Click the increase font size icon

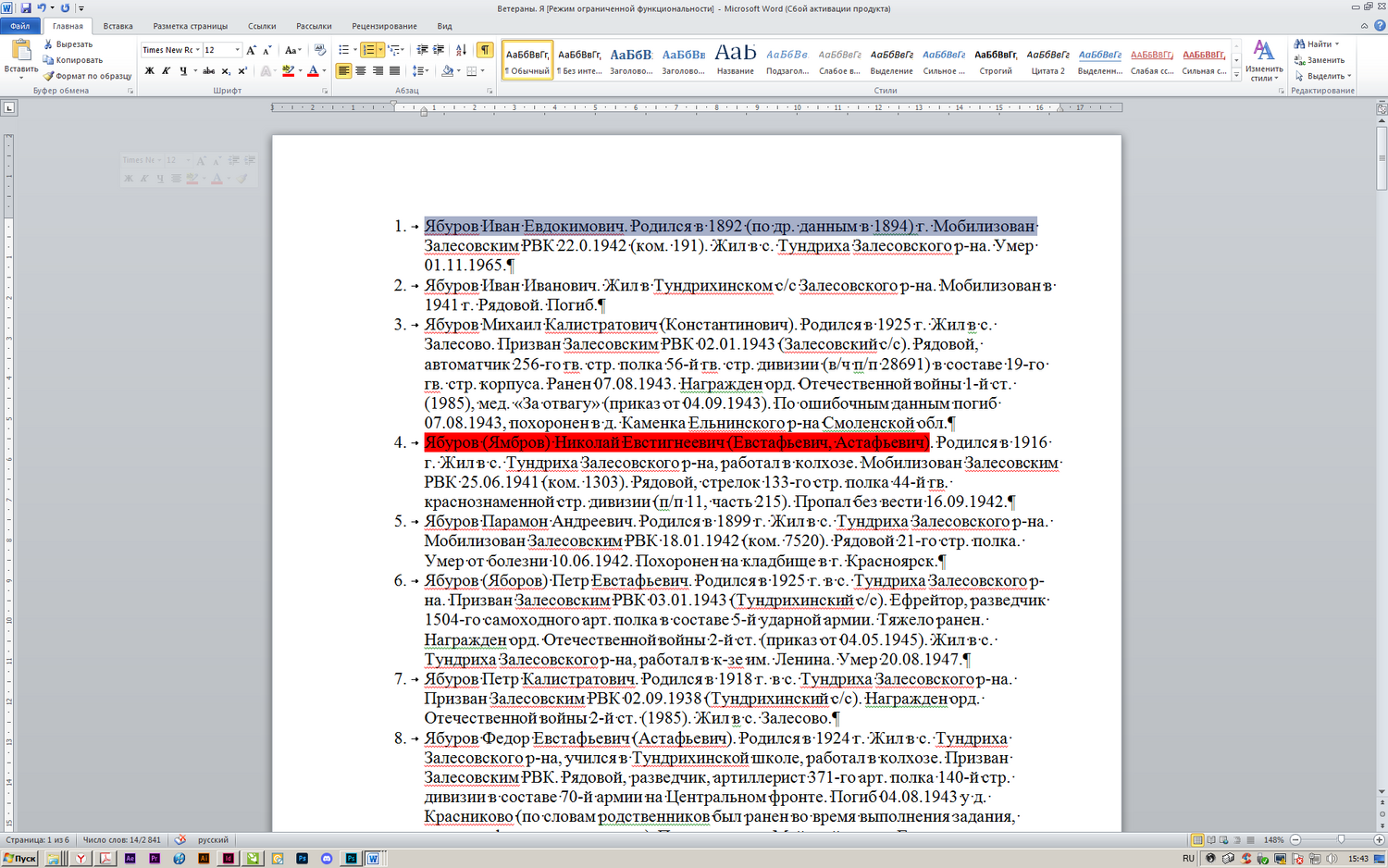(x=251, y=50)
